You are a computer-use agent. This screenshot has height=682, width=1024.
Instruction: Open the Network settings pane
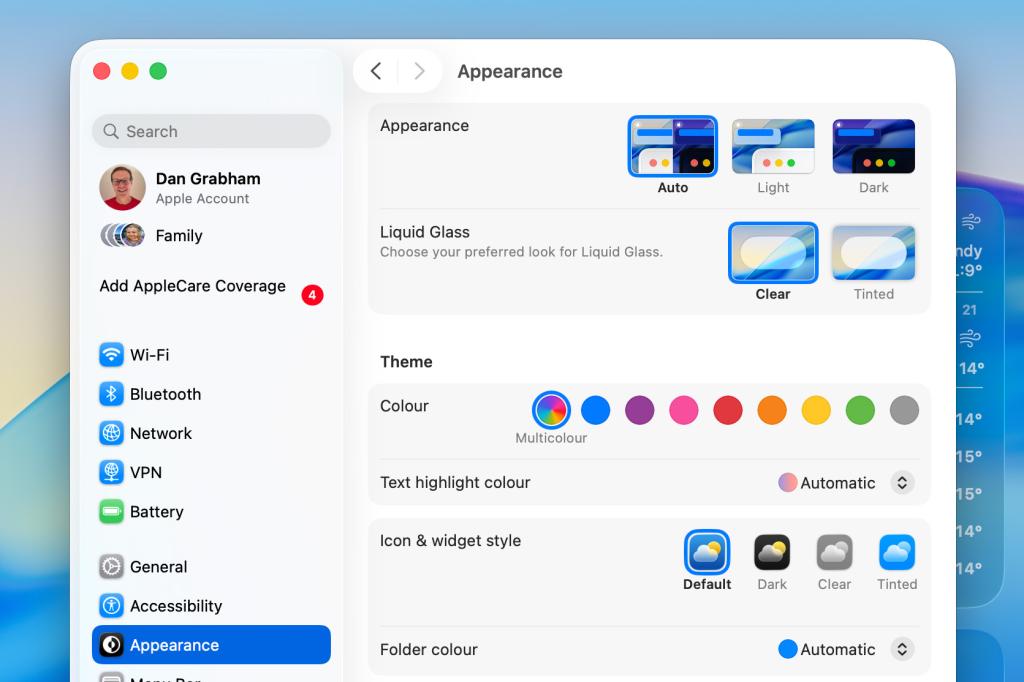click(x=161, y=433)
